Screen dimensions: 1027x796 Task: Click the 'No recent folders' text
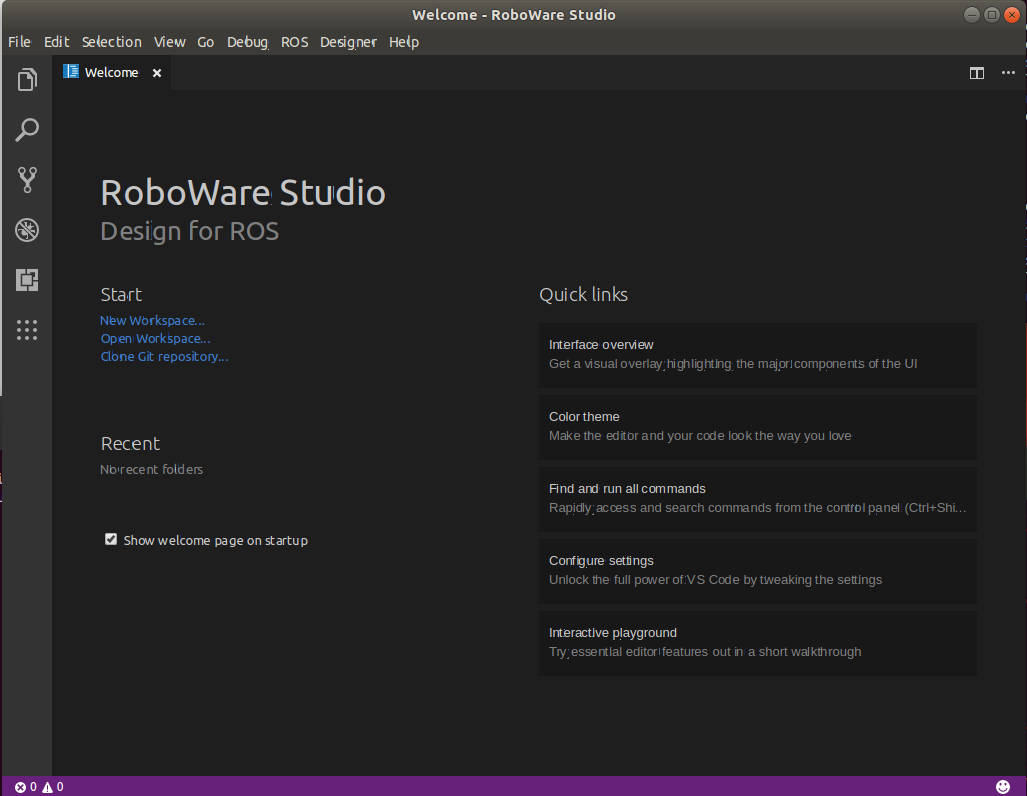tap(151, 469)
